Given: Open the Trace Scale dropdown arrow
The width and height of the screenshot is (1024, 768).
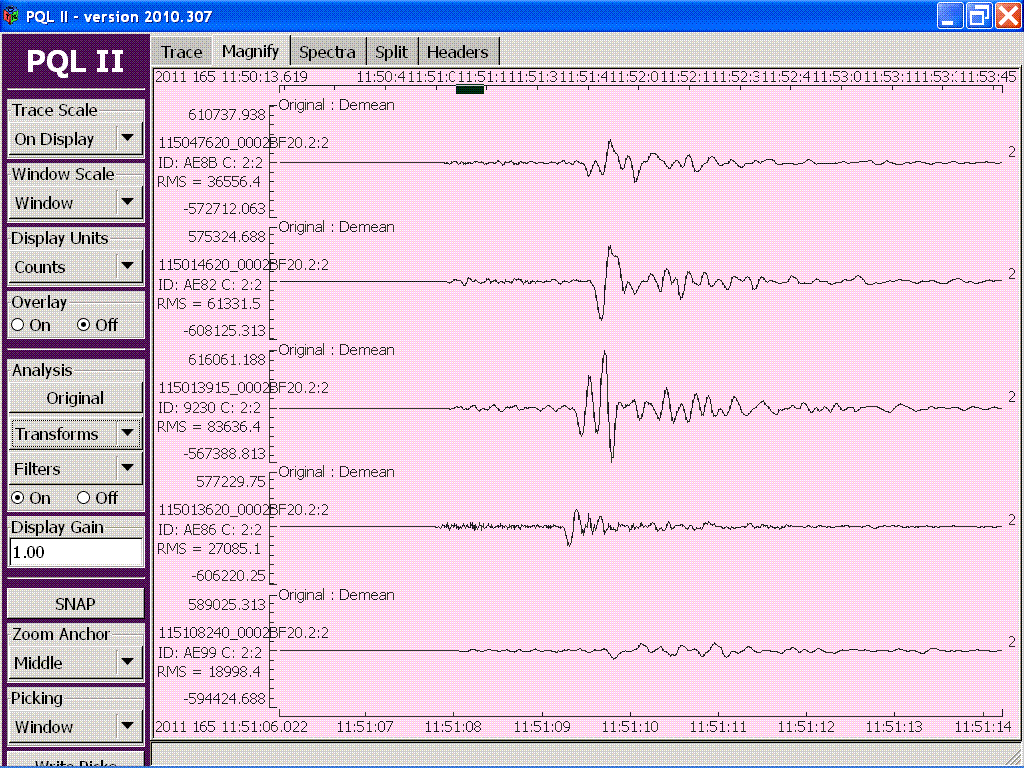Looking at the screenshot, I should pyautogui.click(x=128, y=138).
